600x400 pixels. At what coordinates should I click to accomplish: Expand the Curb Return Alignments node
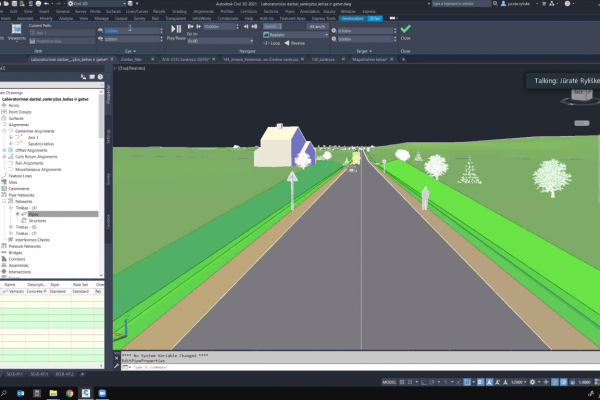click(5, 157)
